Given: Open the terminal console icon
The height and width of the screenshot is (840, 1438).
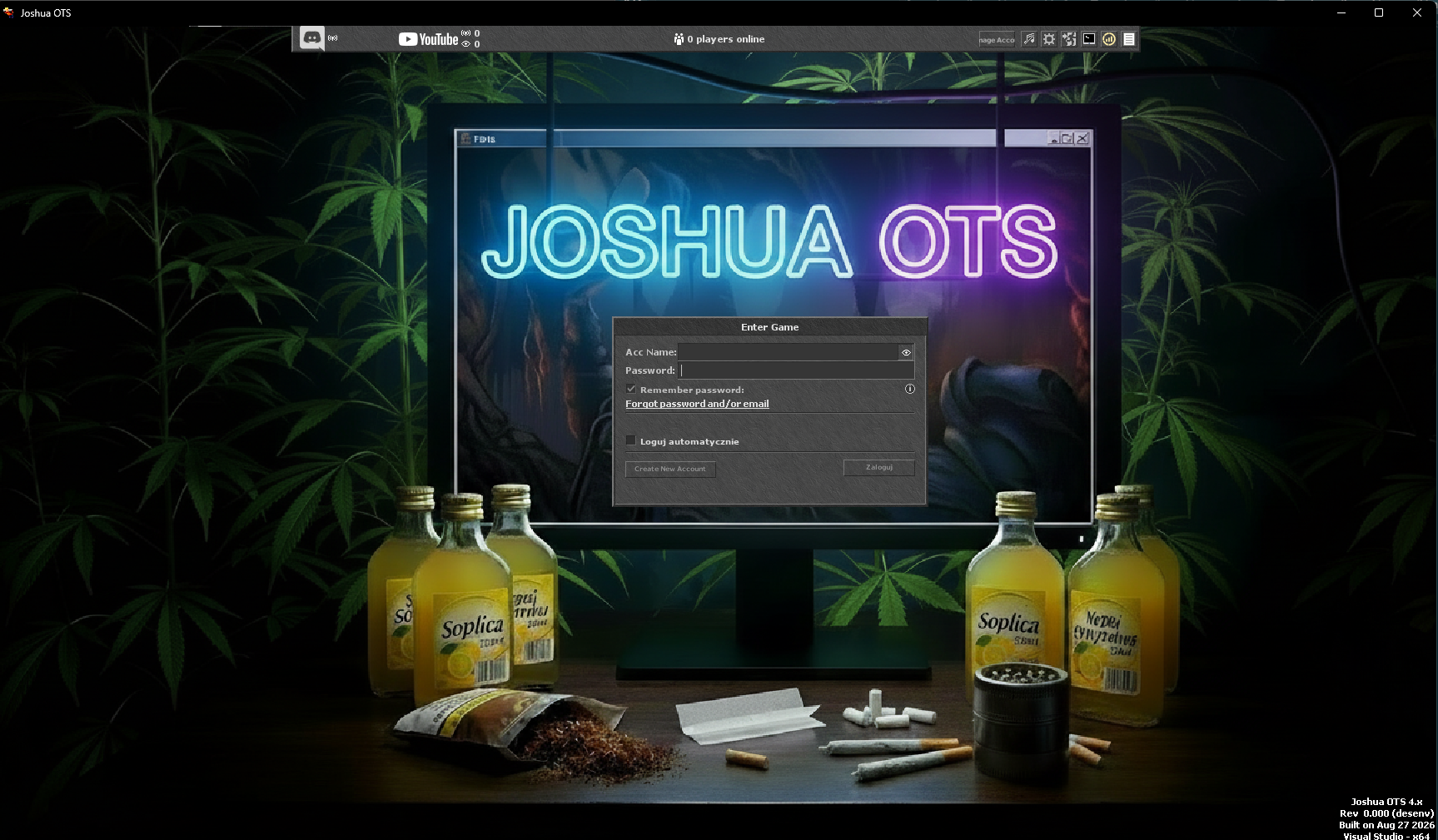Looking at the screenshot, I should point(1089,39).
